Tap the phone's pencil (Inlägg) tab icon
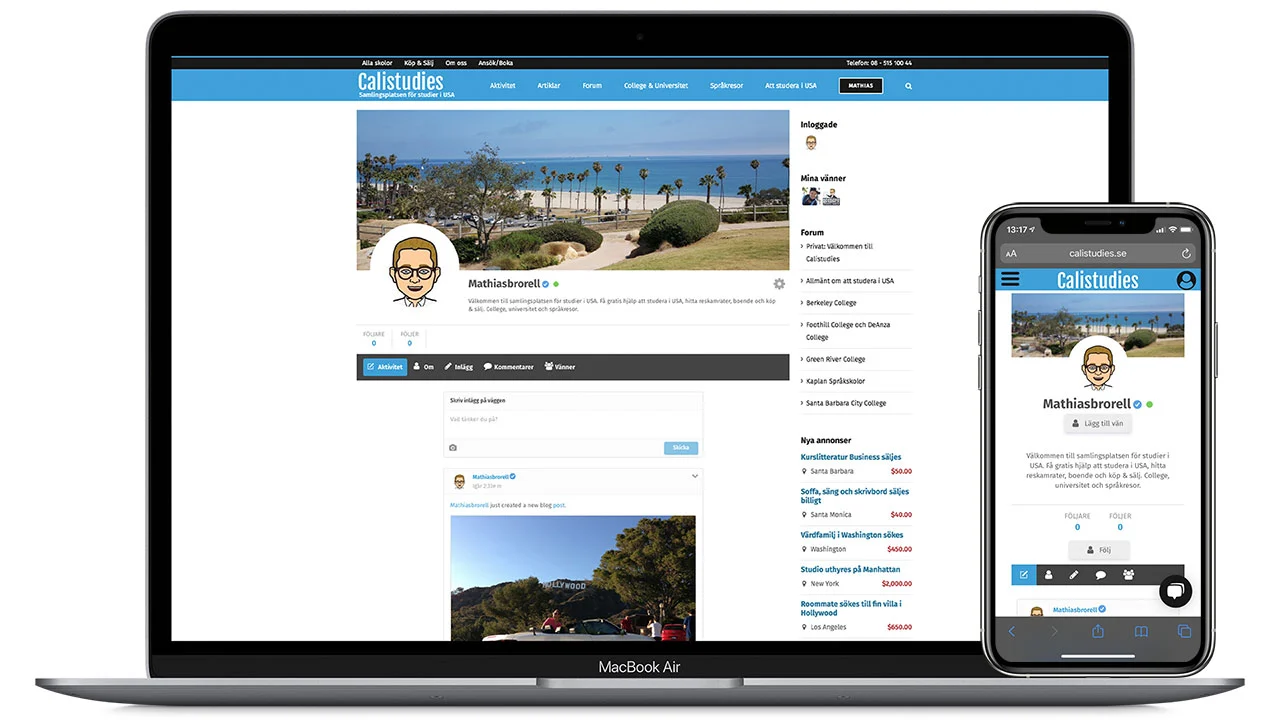This screenshot has height=720, width=1280. click(1074, 575)
